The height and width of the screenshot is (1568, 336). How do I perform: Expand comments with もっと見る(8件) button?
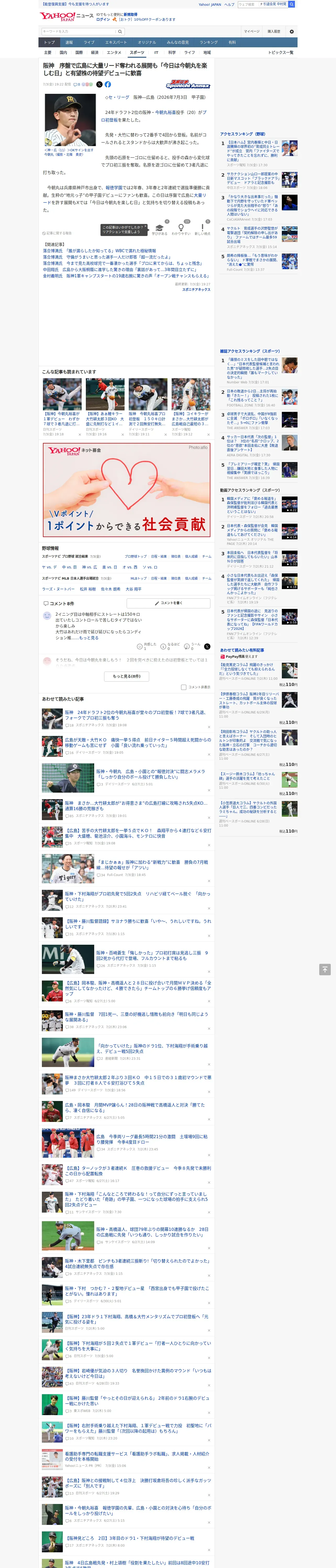127,676
